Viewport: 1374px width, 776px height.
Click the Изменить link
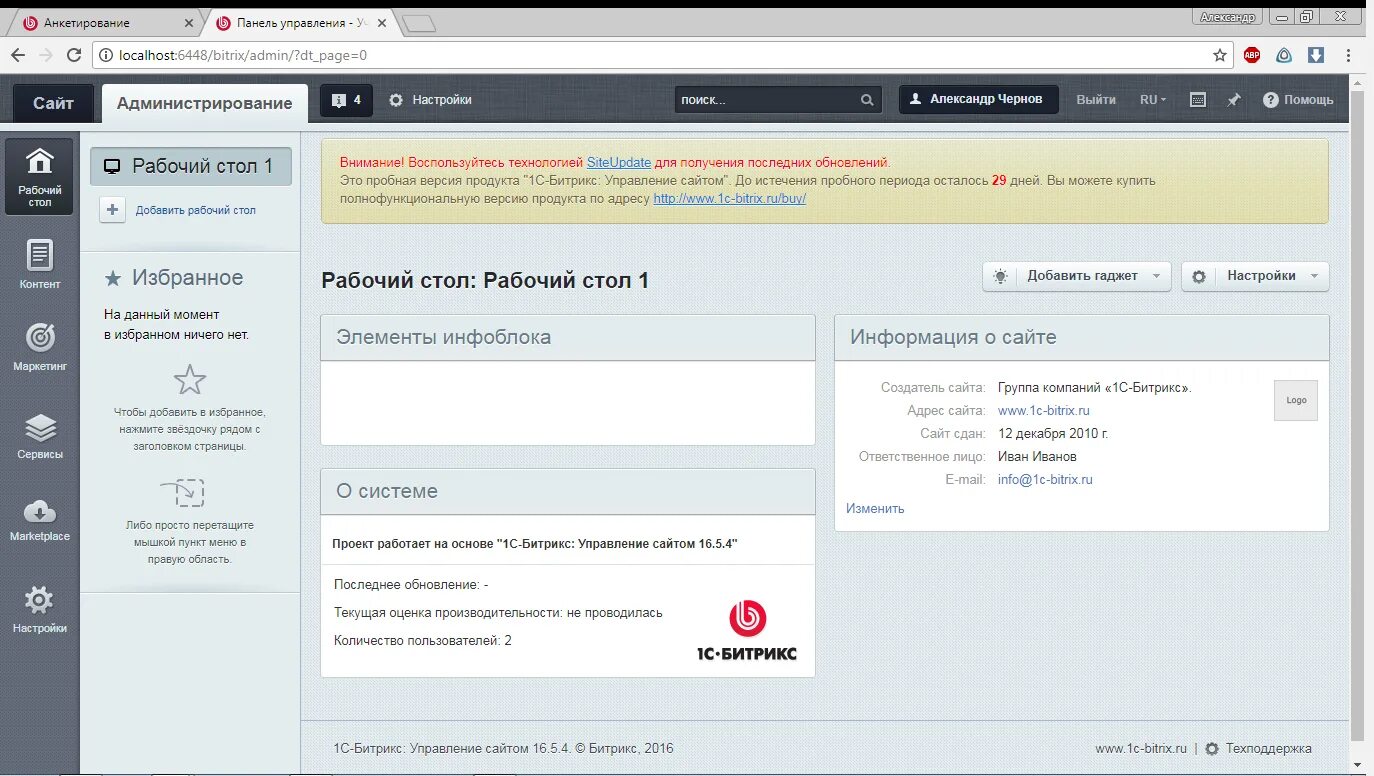875,508
